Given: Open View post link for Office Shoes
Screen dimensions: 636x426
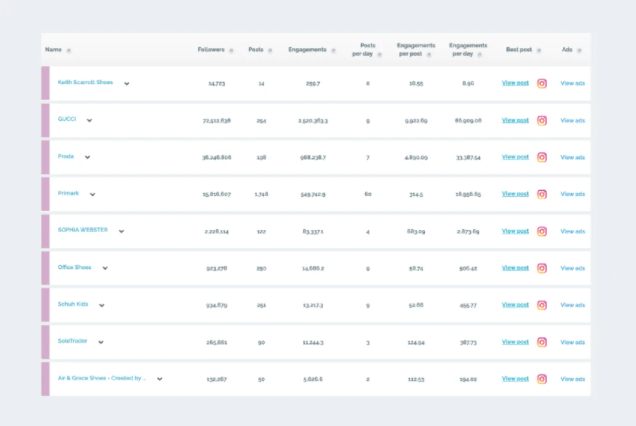Looking at the screenshot, I should pyautogui.click(x=515, y=268).
